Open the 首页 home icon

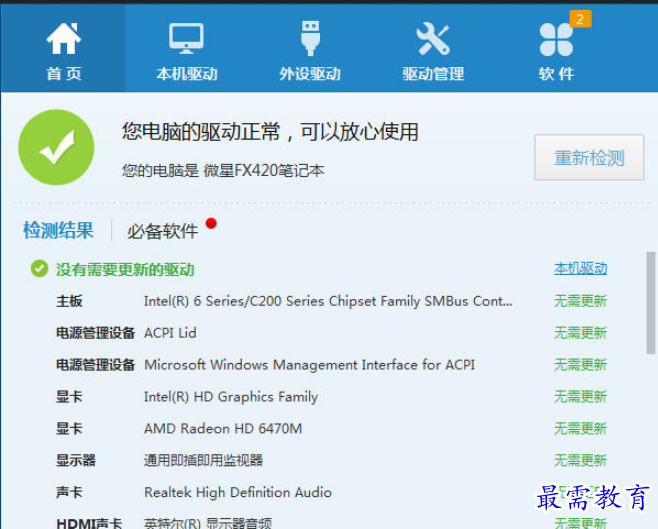click(63, 38)
